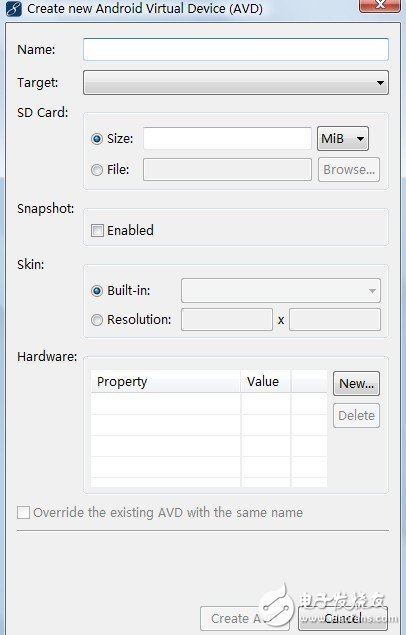The image size is (406, 635).
Task: Click the Browse... button
Action: coord(349,169)
